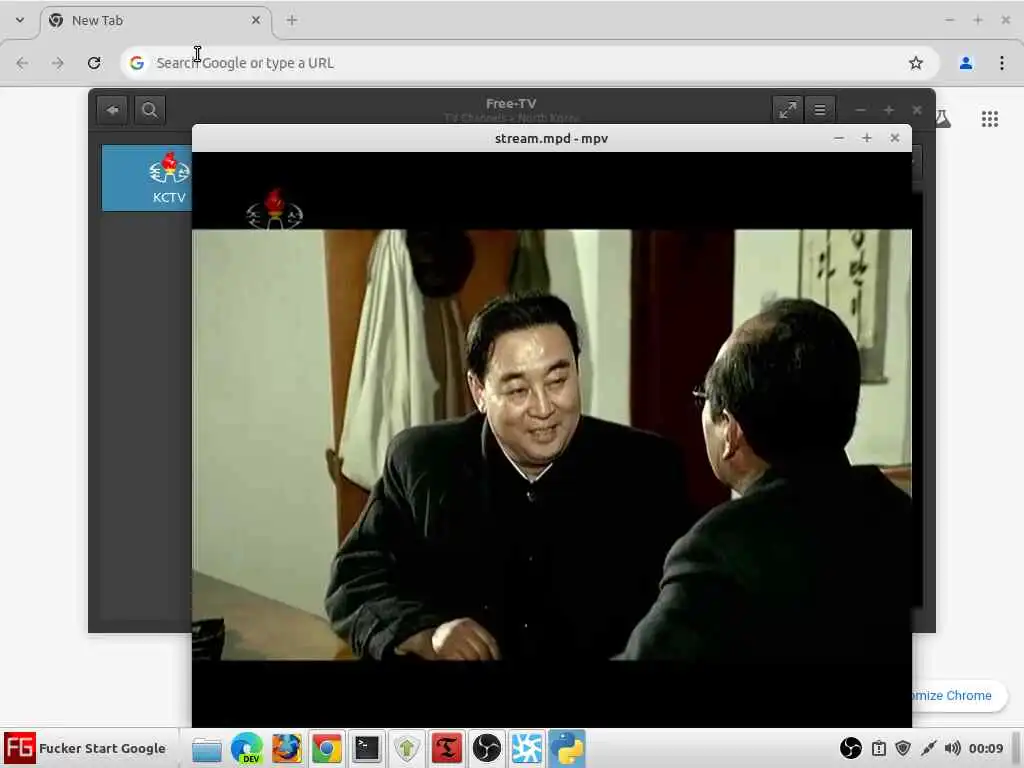The width and height of the screenshot is (1024, 768).
Task: Open the terminal from the taskbar
Action: [366, 748]
